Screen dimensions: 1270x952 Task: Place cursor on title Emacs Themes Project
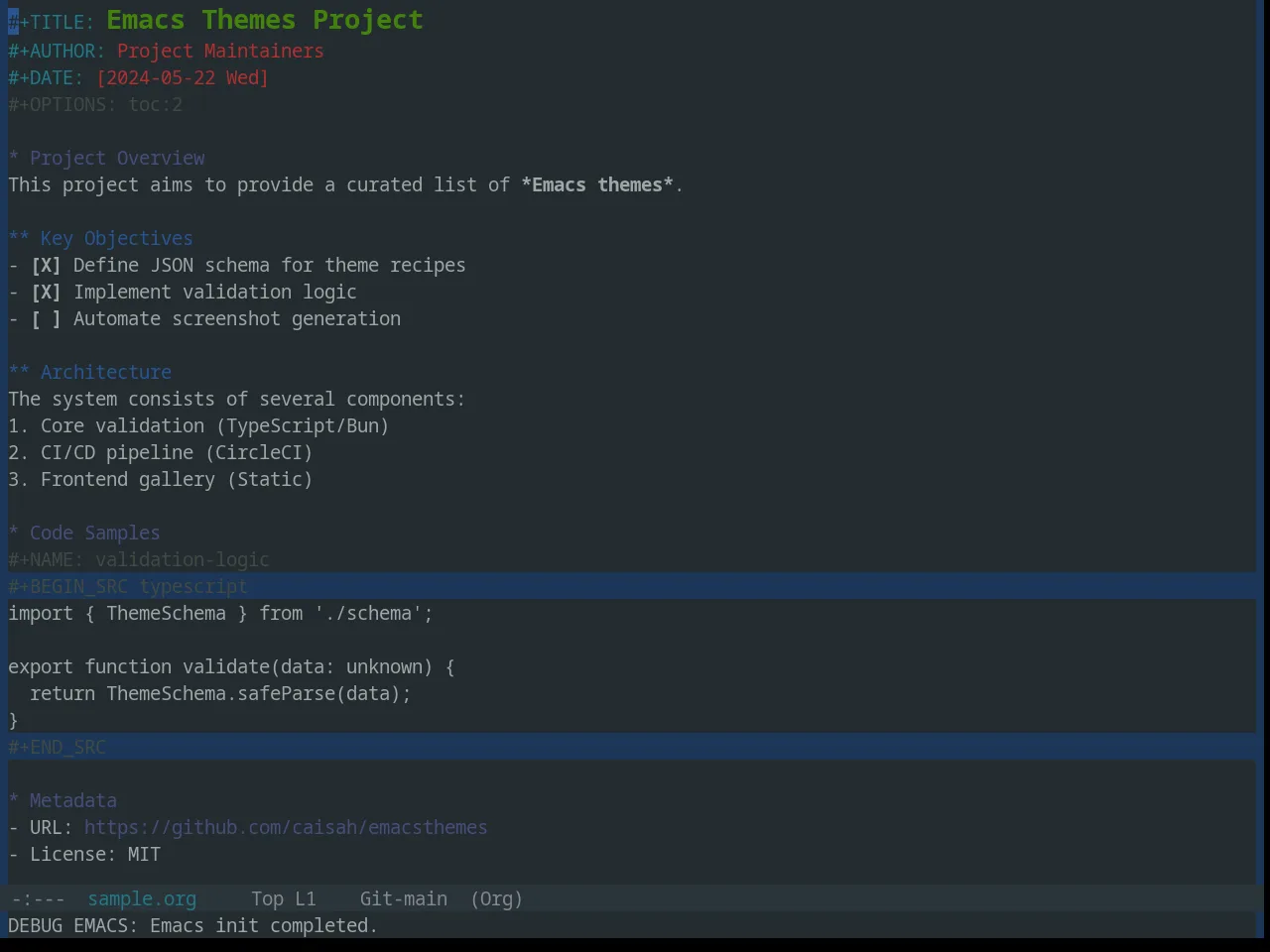pyautogui.click(x=265, y=20)
